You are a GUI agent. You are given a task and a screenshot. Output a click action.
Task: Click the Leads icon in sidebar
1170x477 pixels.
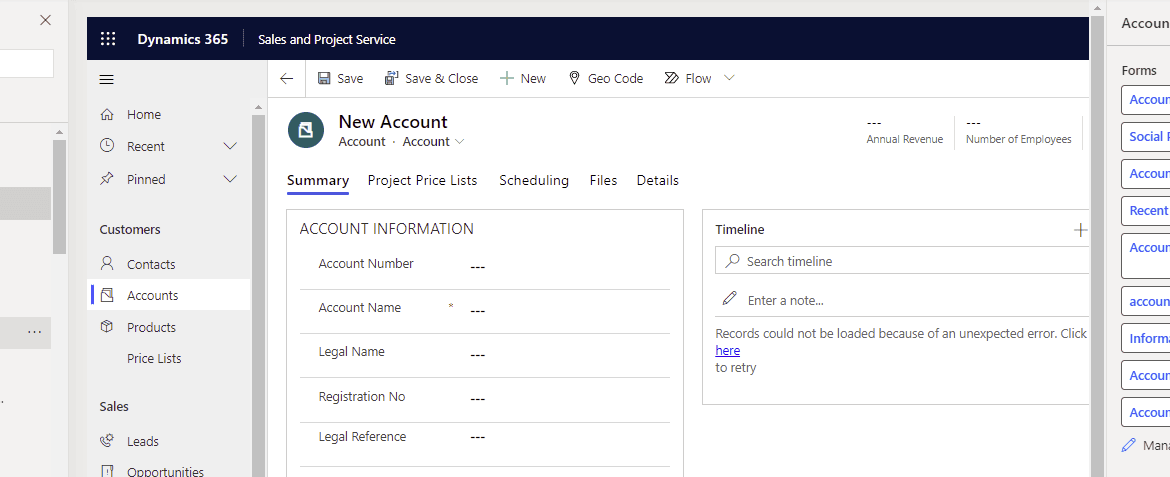pyautogui.click(x=107, y=440)
